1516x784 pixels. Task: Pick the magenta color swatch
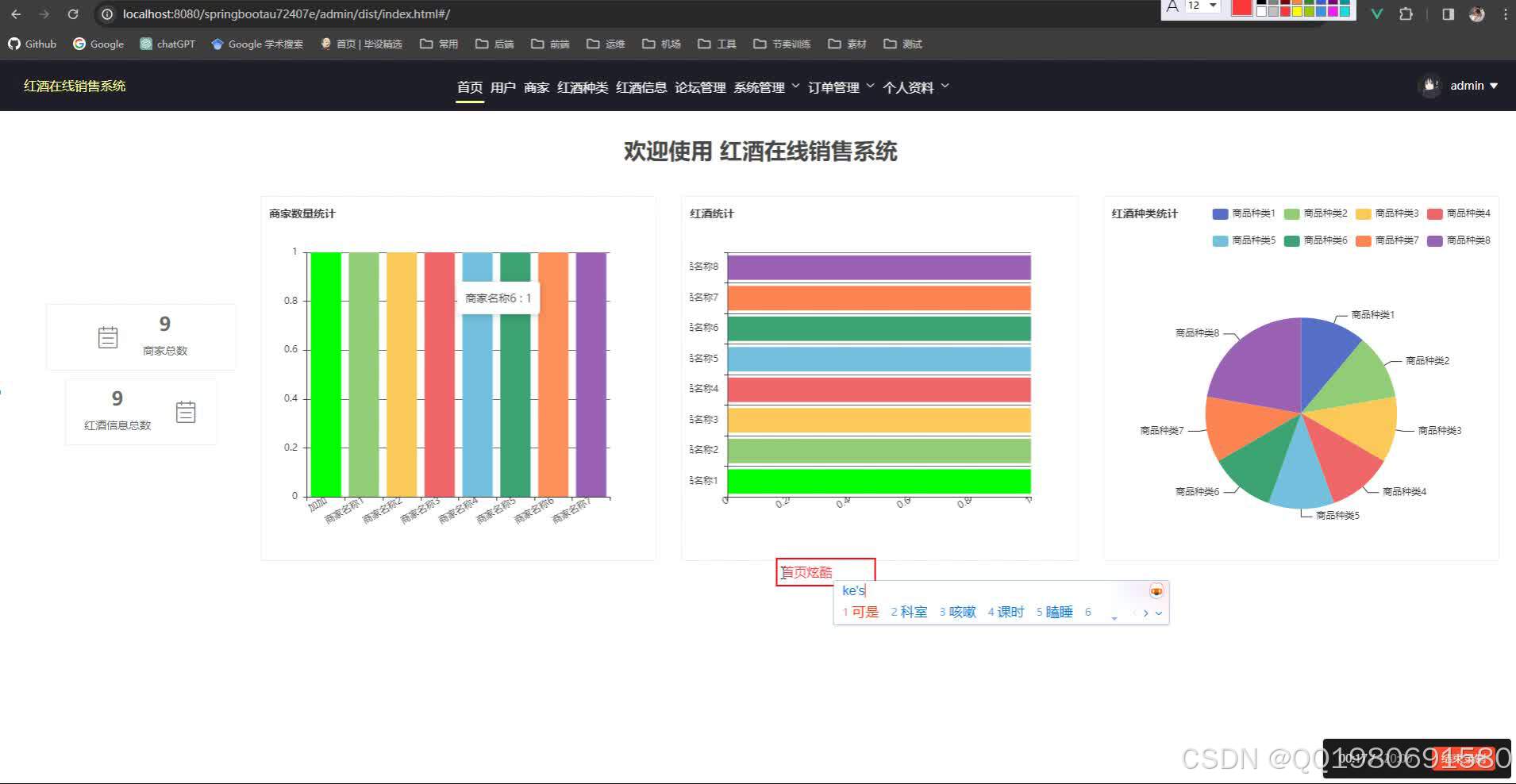coord(1333,11)
